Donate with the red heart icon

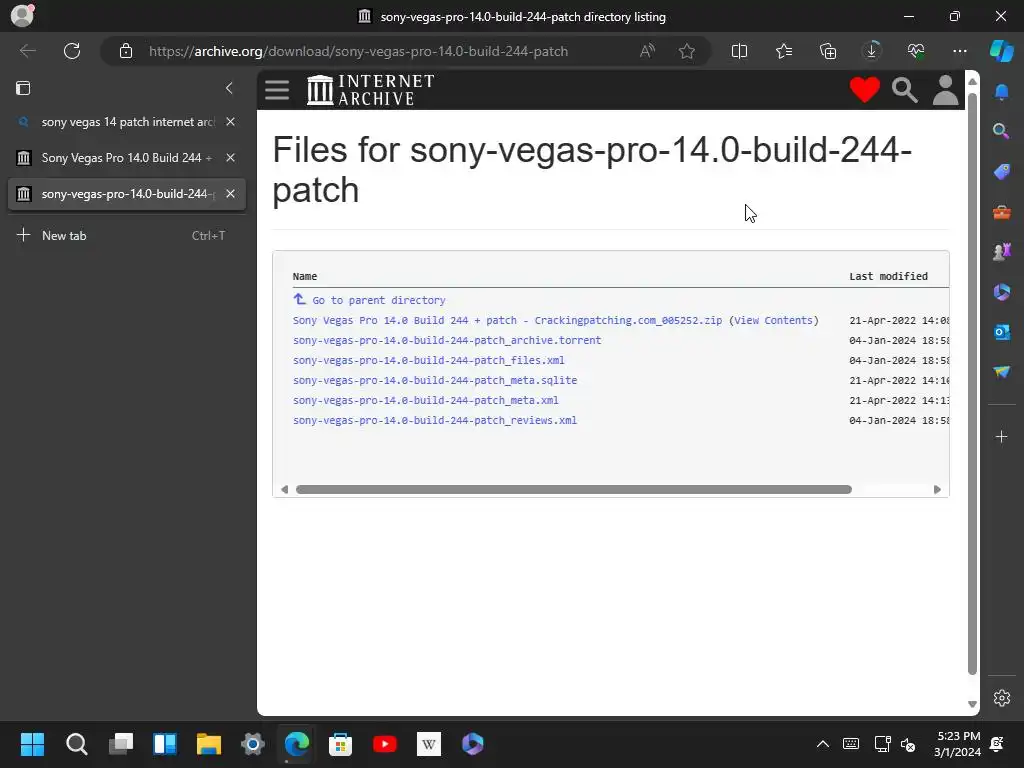point(865,89)
